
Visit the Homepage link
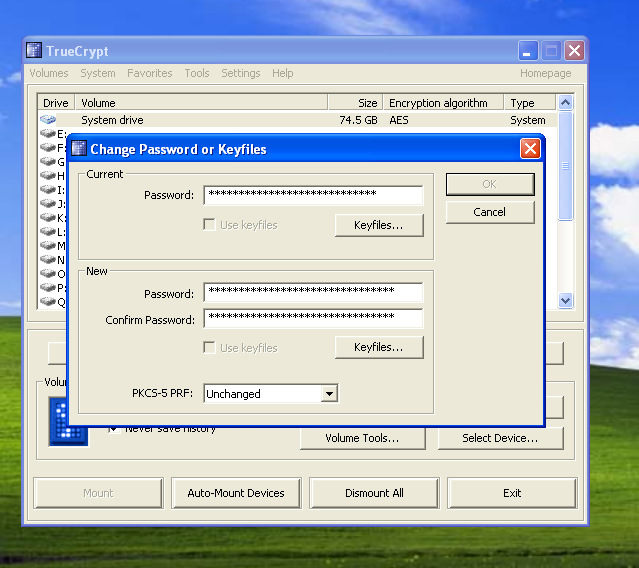point(546,73)
